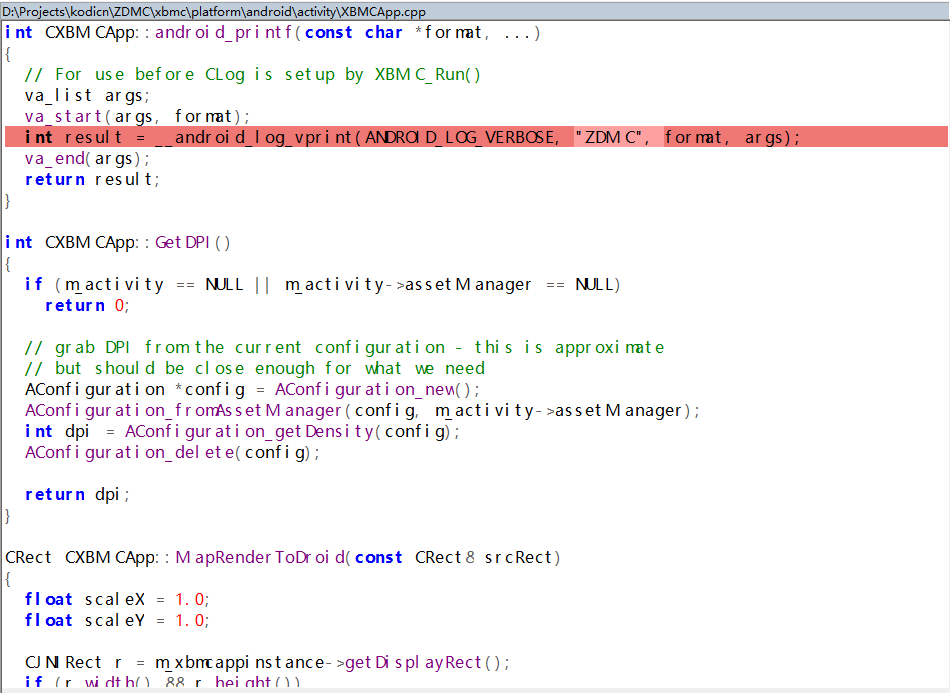Place cursor on return dpi statement
950x693 pixels.
[x=77, y=494]
